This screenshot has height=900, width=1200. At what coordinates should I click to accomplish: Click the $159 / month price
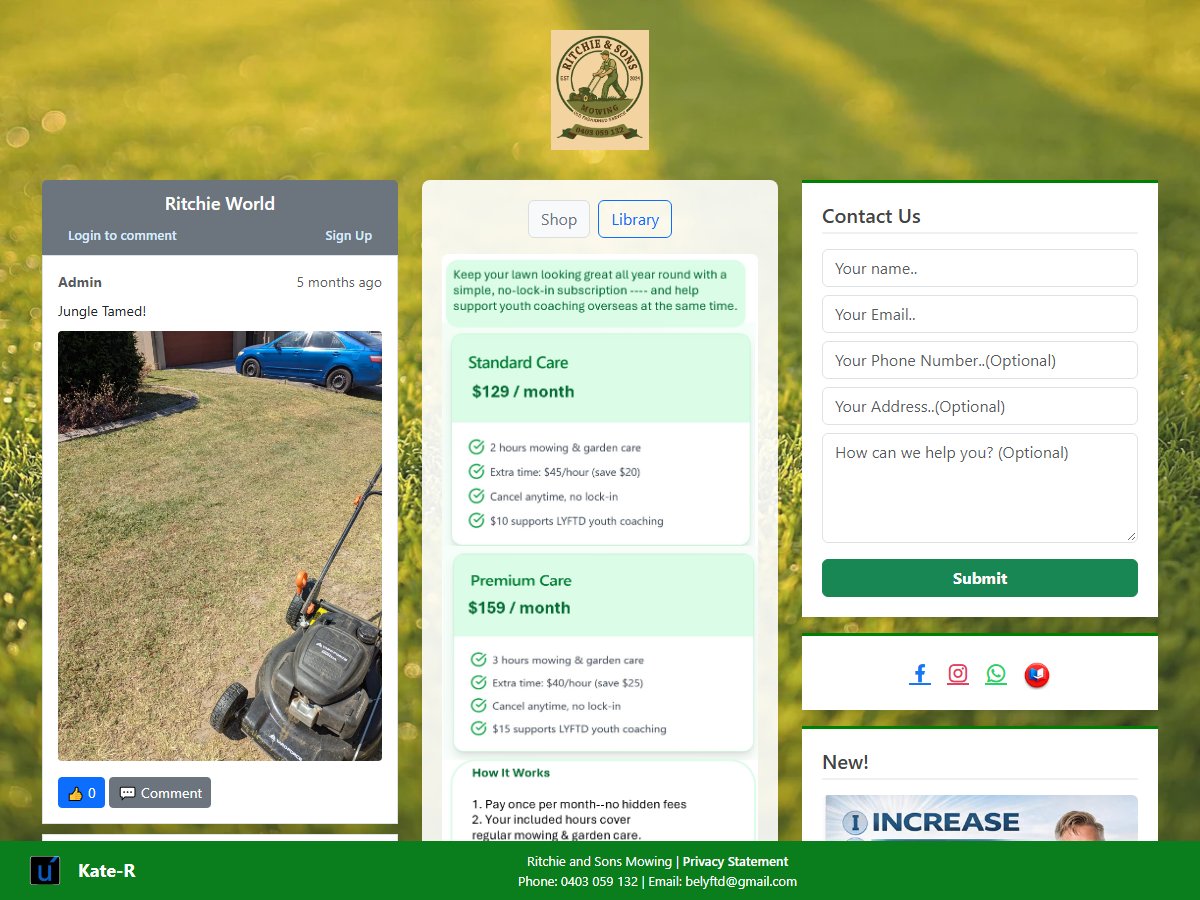(x=519, y=607)
